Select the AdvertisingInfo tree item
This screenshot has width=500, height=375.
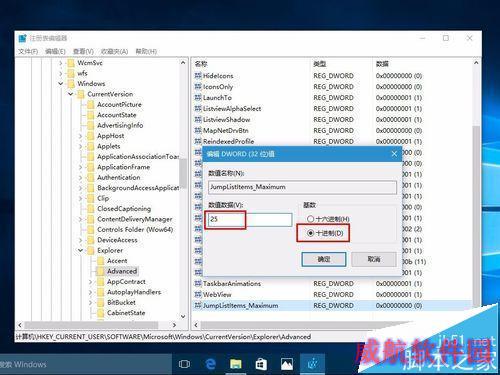pos(120,126)
